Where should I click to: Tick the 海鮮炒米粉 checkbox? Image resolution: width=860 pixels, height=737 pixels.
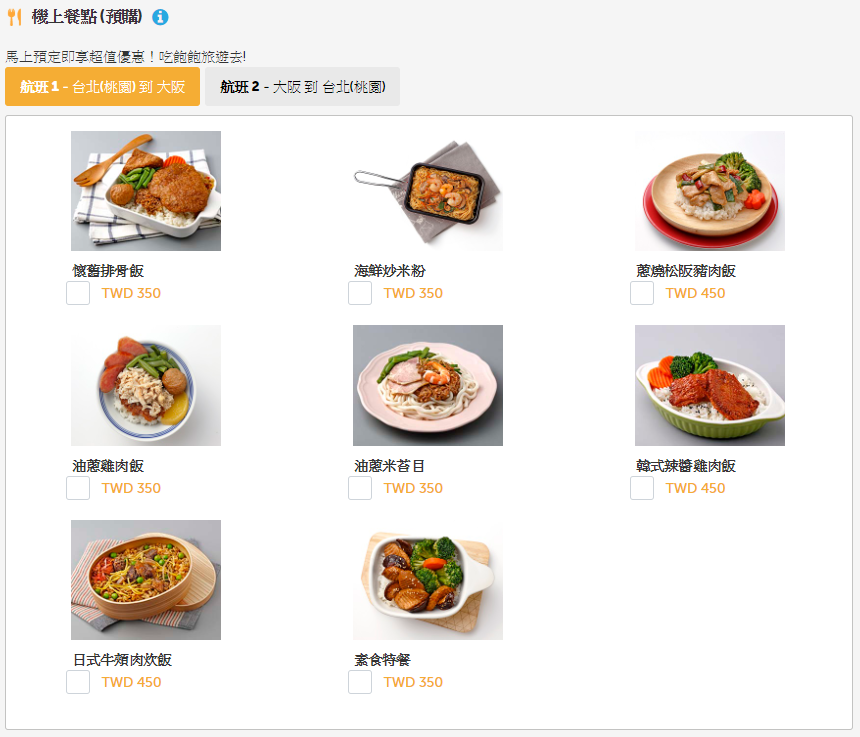(360, 293)
